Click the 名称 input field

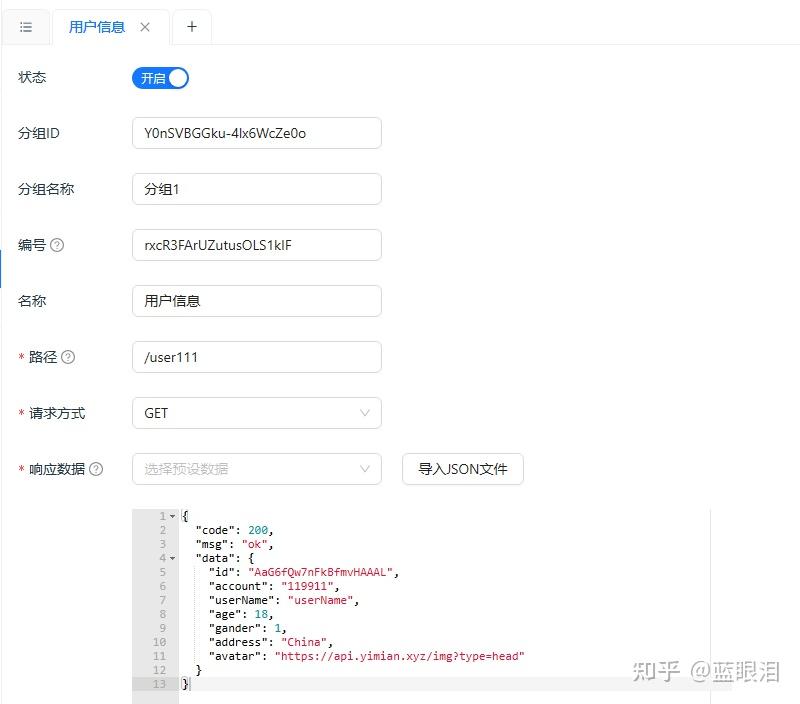pyautogui.click(x=257, y=301)
